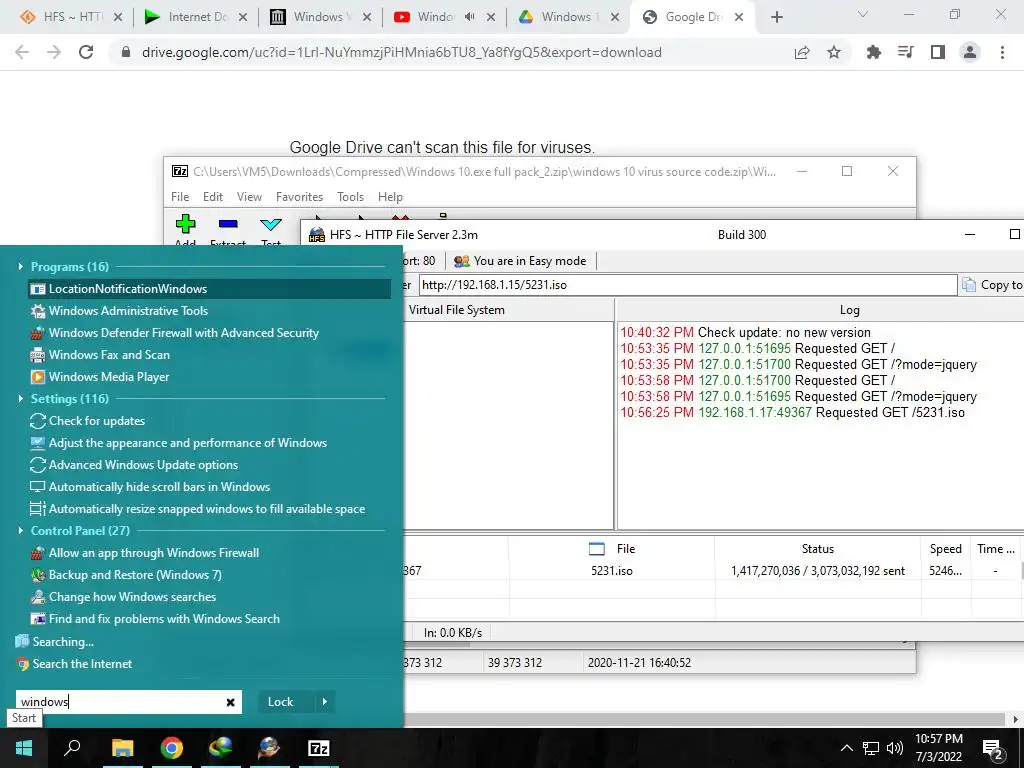The height and width of the screenshot is (768, 1024).
Task: Click the You are in Easy mode button
Action: pos(520,261)
